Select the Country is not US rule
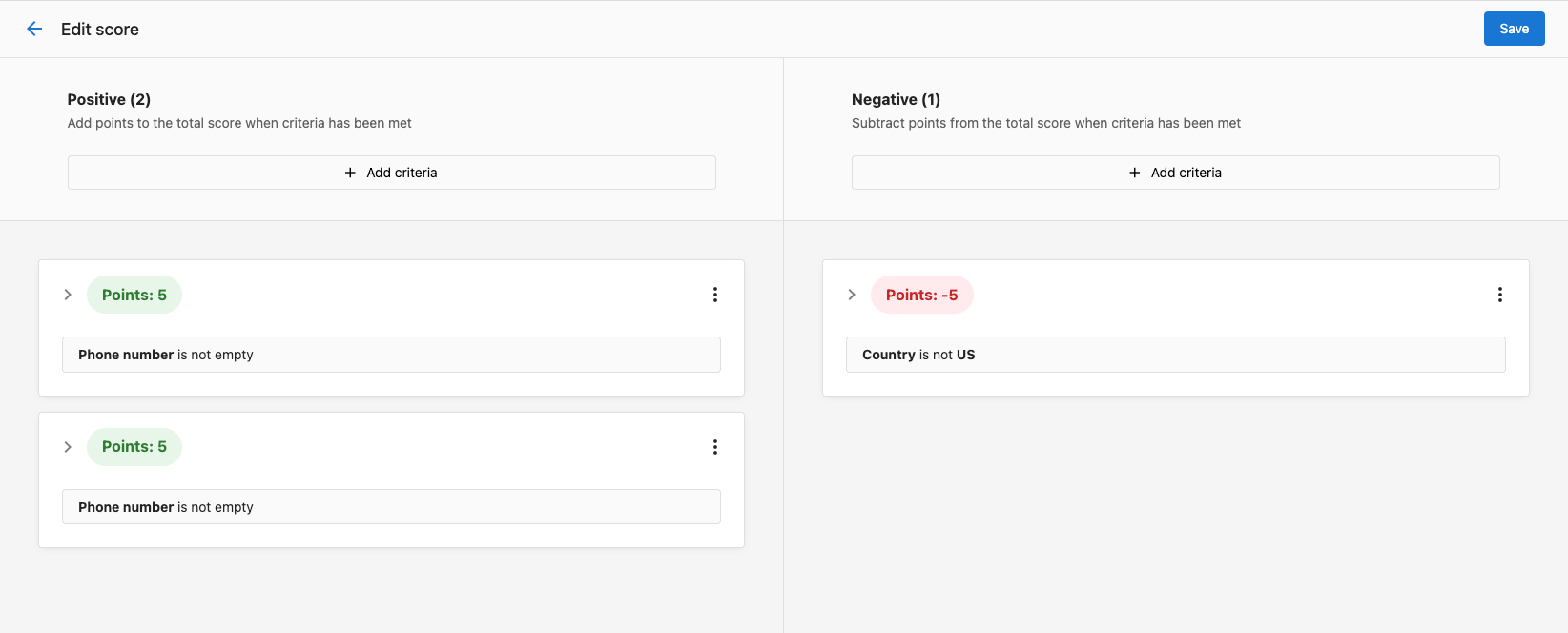This screenshot has height=633, width=1568. [x=1175, y=354]
